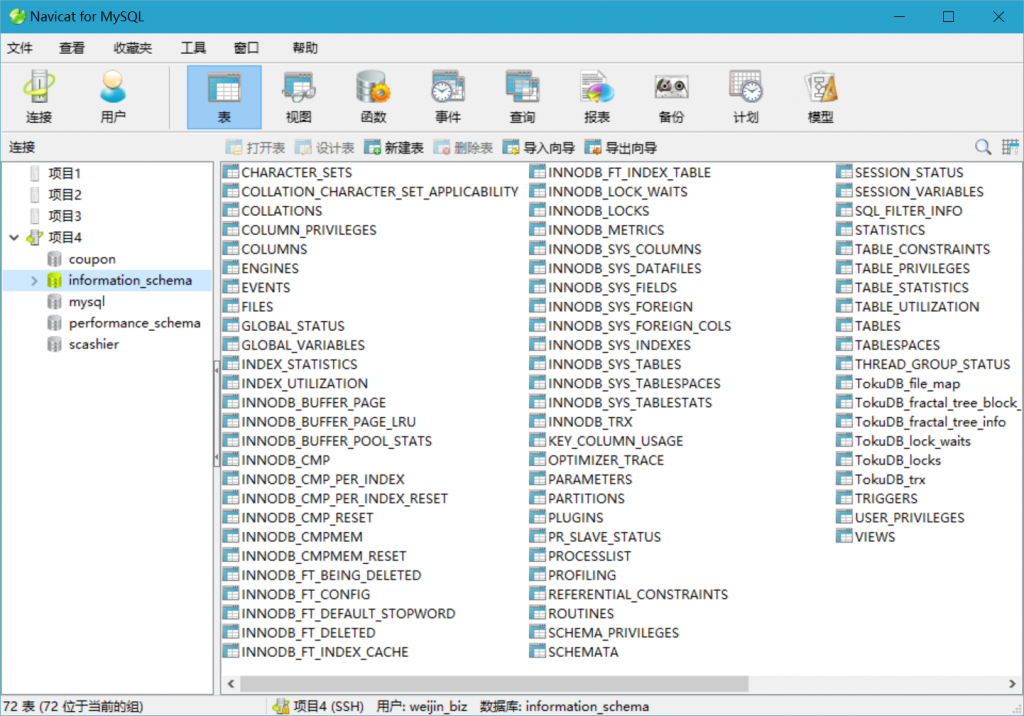
Task: Open the 函数 (Function) toolbar icon
Action: click(373, 97)
